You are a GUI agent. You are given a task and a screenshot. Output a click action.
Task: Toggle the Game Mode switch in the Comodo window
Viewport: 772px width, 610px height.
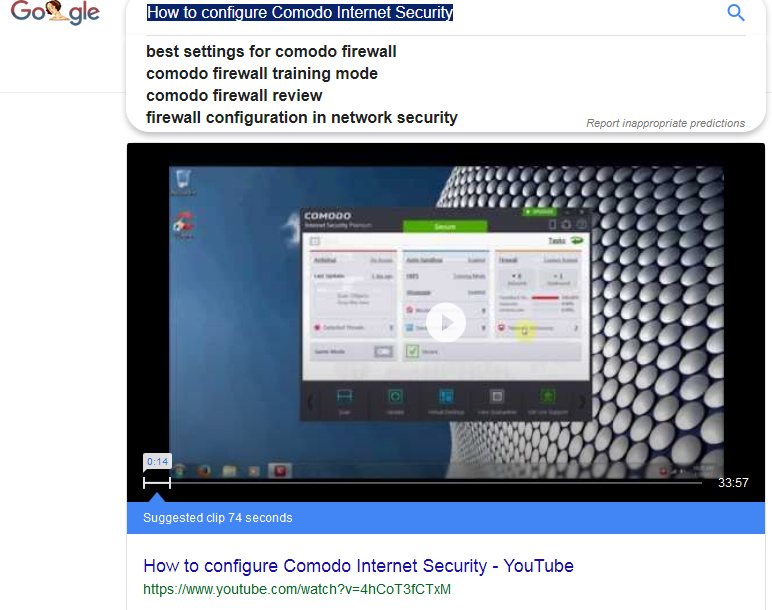tap(384, 352)
